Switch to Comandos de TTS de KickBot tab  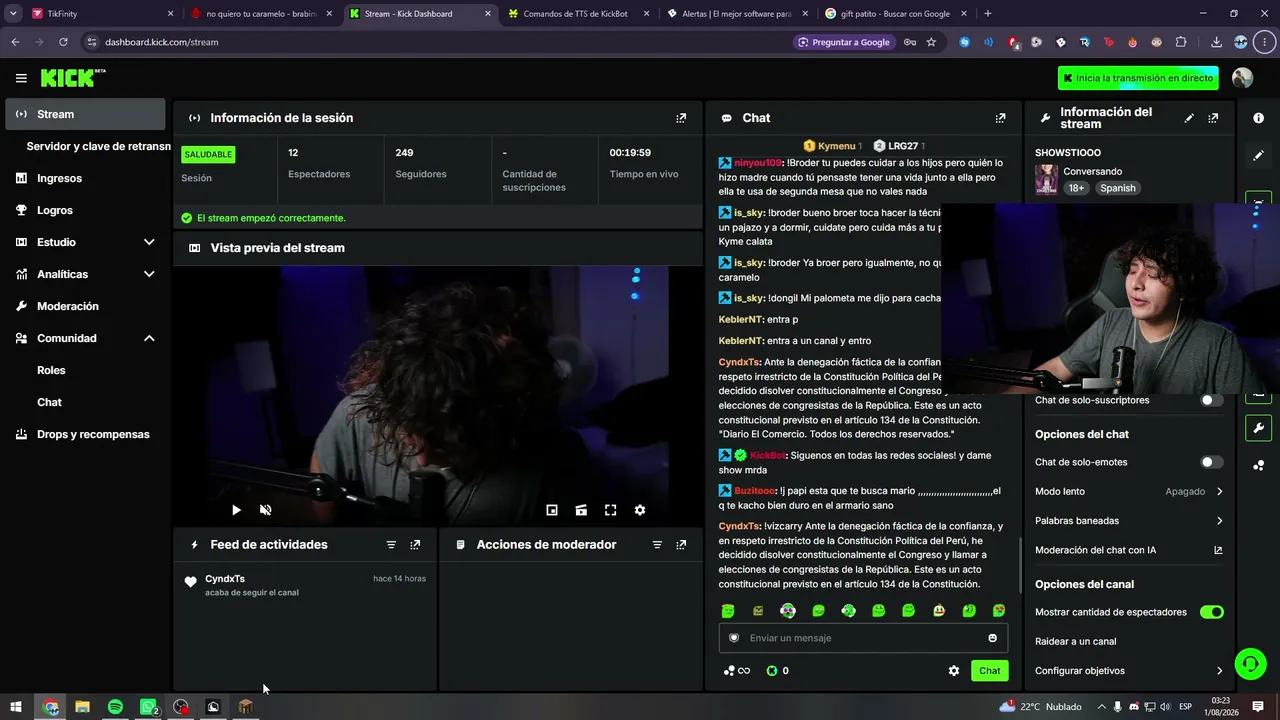(x=577, y=14)
